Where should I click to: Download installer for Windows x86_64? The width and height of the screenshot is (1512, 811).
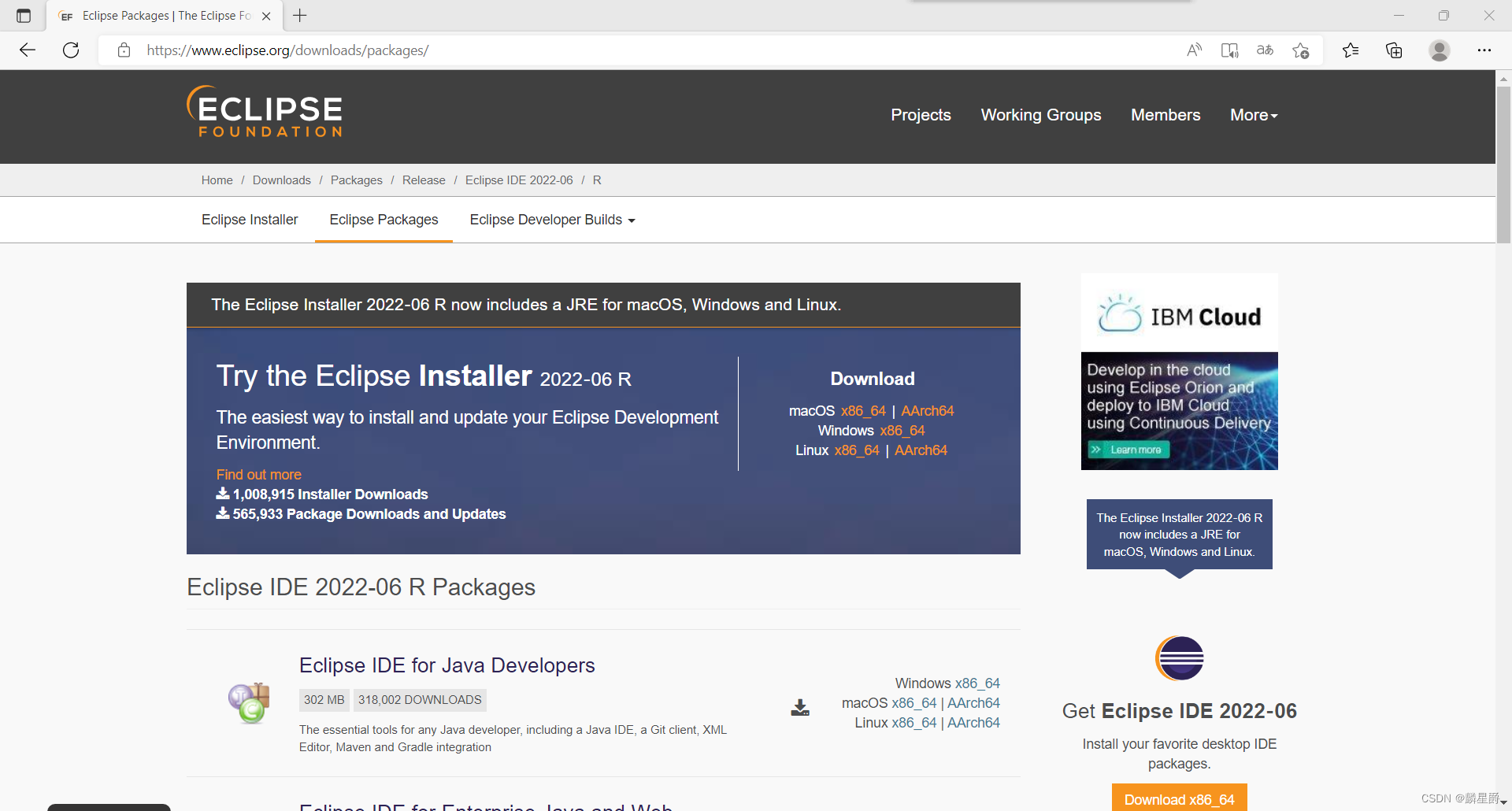(902, 431)
